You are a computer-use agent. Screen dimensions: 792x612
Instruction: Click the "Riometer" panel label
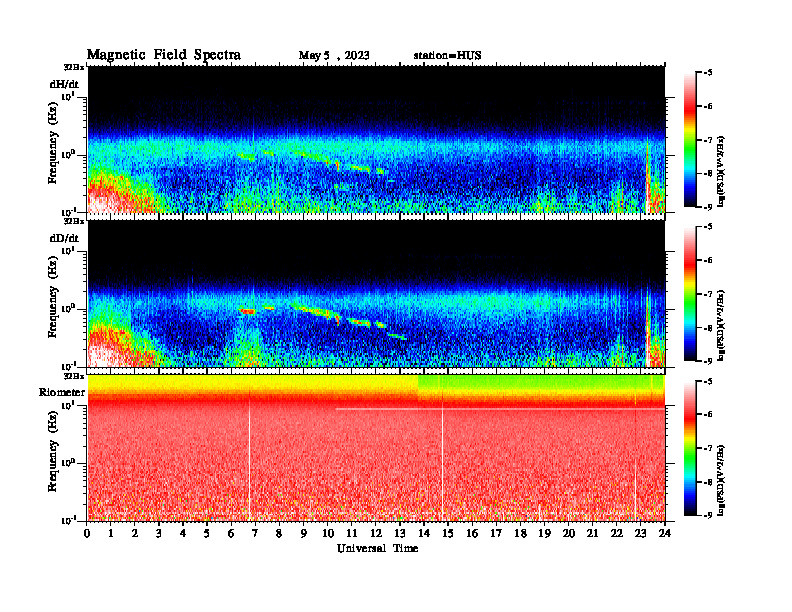click(x=62, y=392)
